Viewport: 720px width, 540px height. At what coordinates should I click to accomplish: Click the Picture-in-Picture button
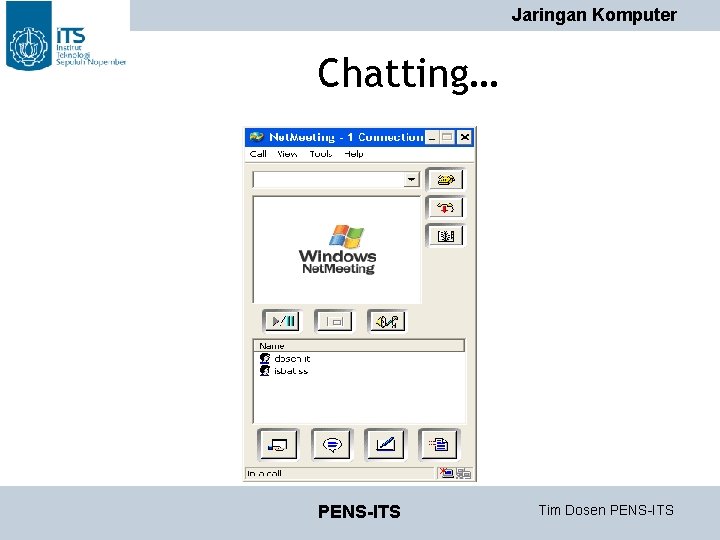tap(335, 321)
